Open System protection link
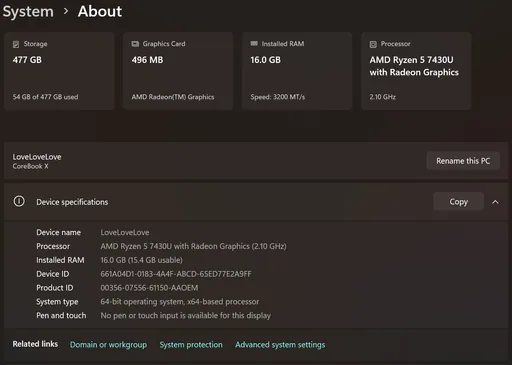 [x=191, y=345]
